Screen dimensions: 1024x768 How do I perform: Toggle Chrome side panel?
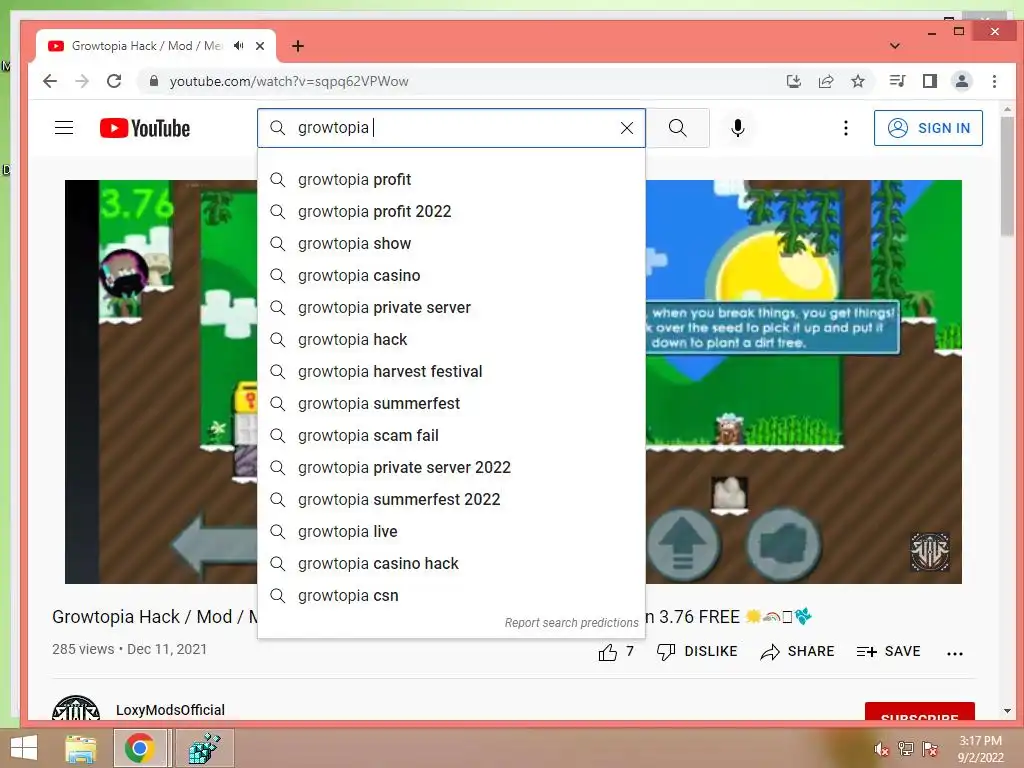[x=930, y=81]
